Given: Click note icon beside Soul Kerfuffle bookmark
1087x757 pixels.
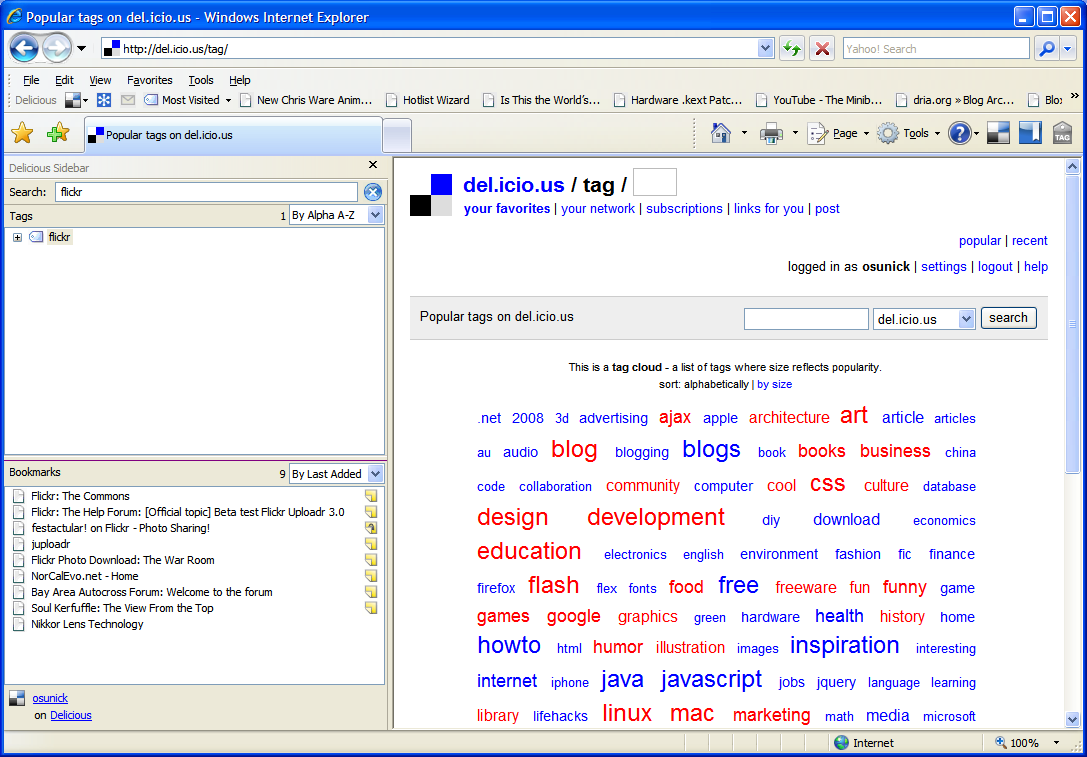Looking at the screenshot, I should coord(371,608).
